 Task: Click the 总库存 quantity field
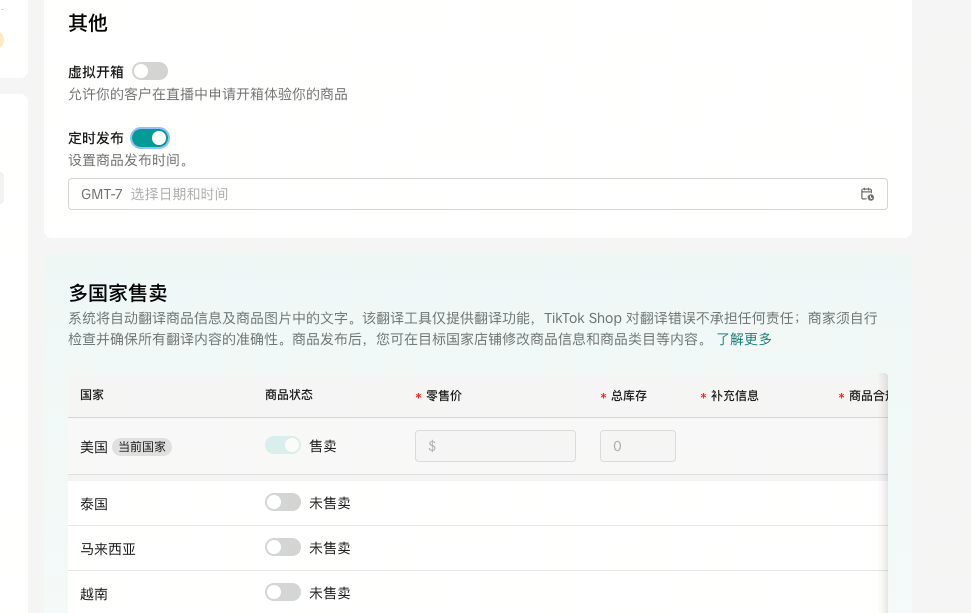pos(637,446)
